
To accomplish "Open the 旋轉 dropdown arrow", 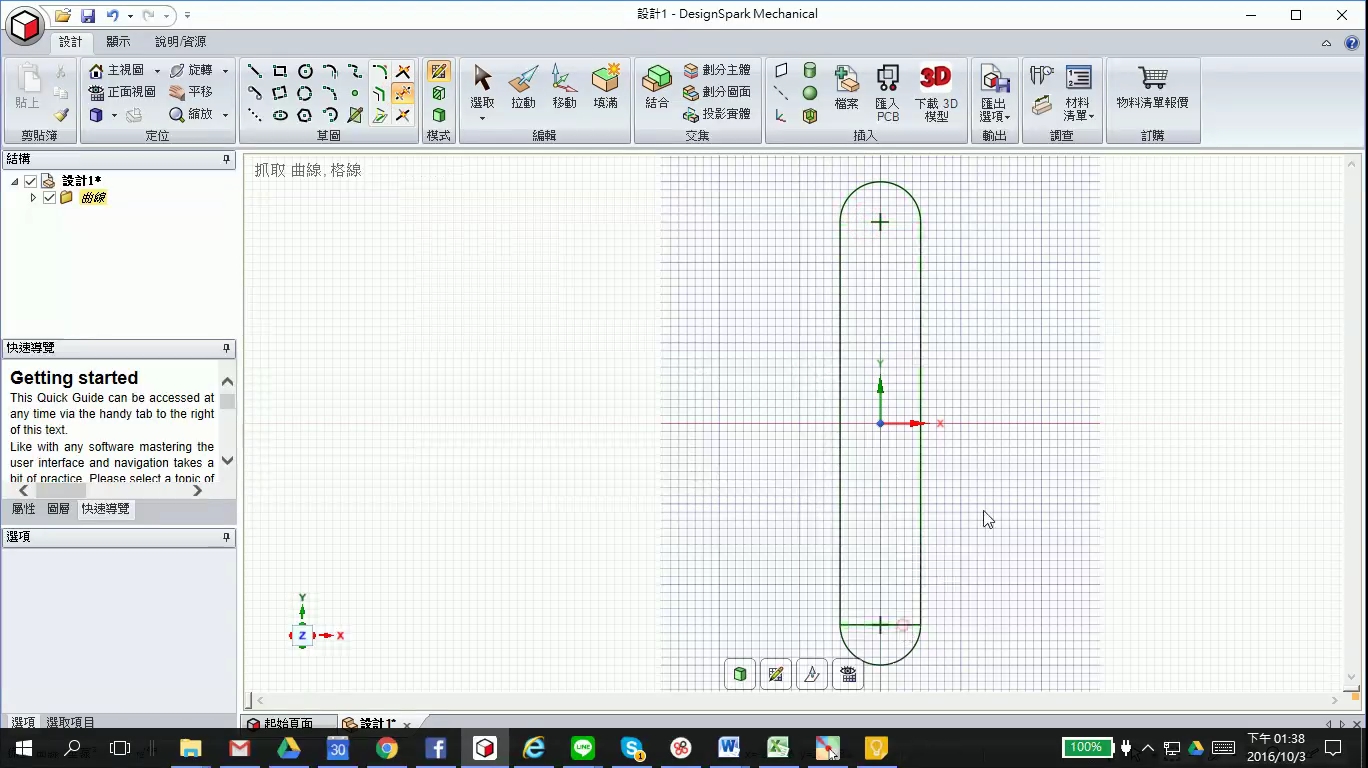I will 225,71.
